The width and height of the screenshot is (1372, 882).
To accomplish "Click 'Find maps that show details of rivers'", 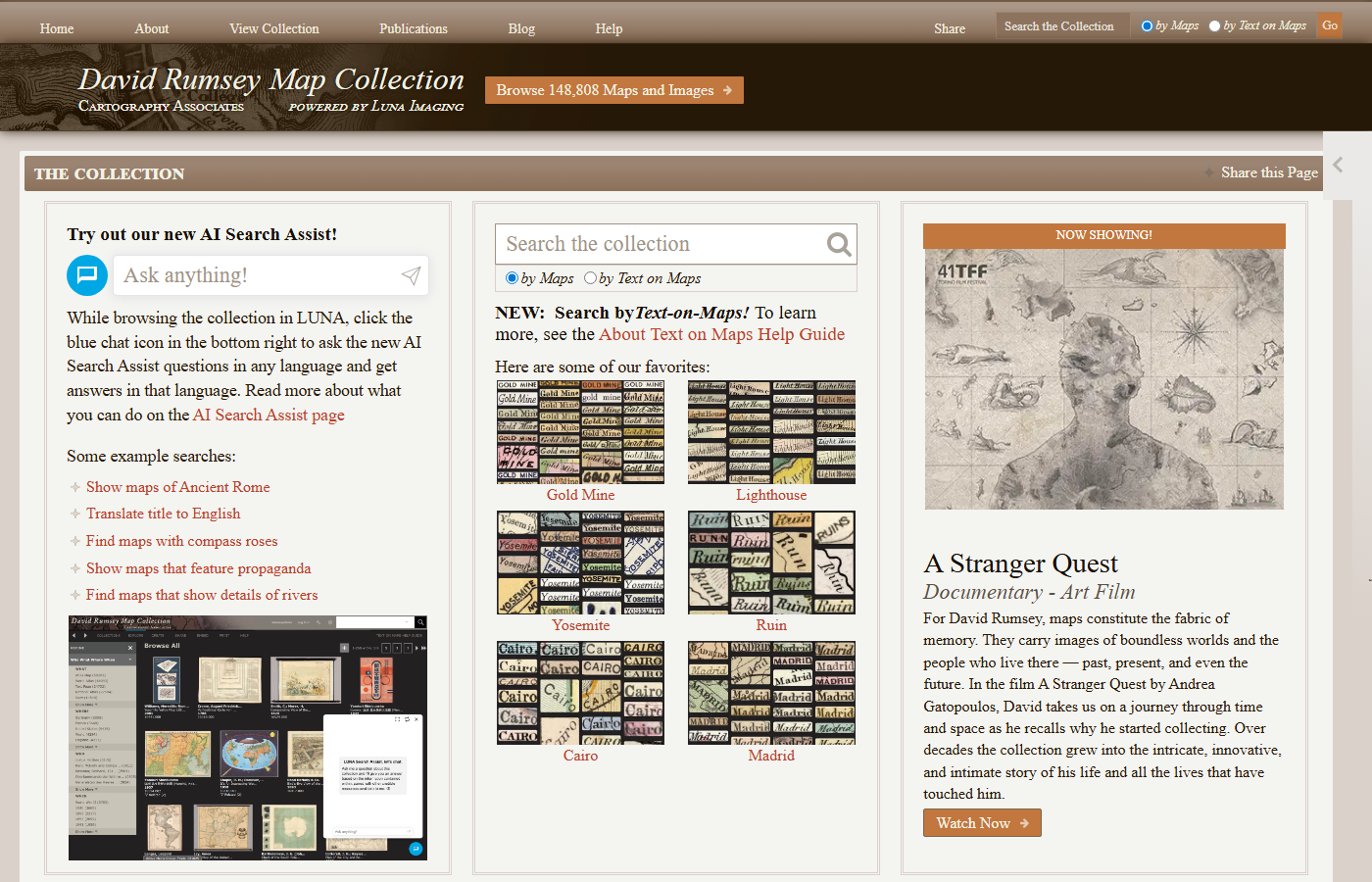I will pos(202,595).
